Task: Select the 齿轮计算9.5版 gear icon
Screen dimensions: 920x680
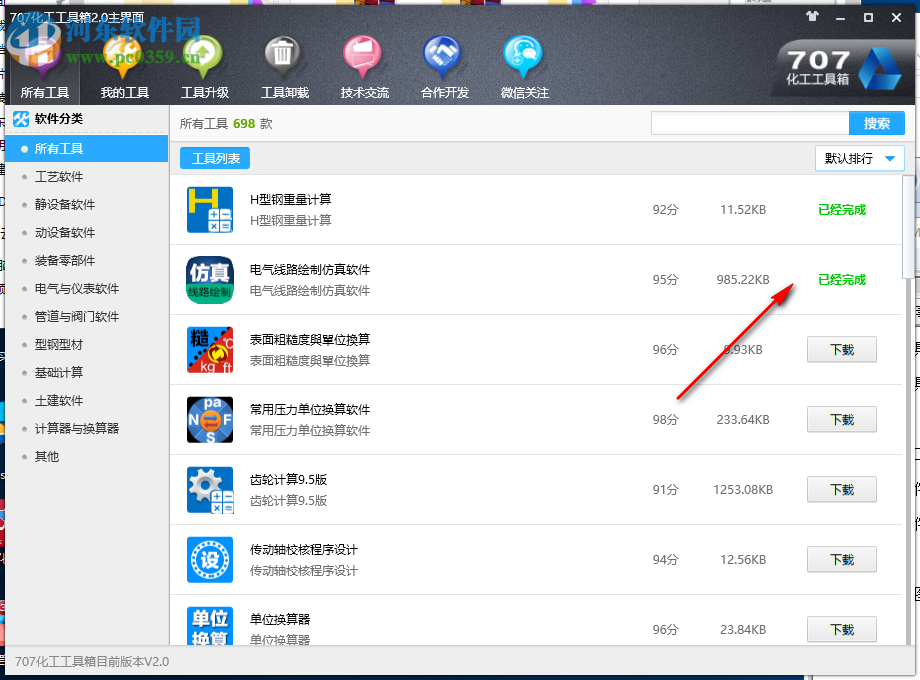Action: [x=209, y=490]
